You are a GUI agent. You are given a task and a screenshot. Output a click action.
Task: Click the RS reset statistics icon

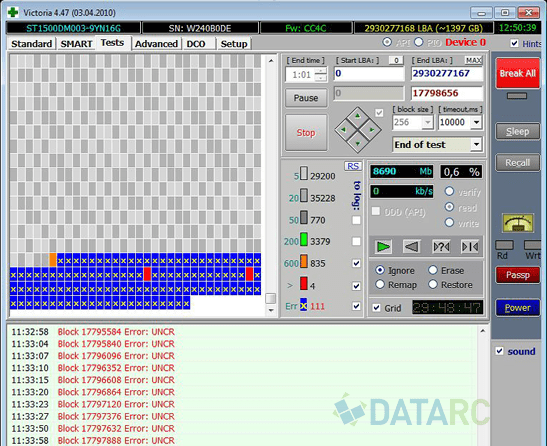click(x=353, y=166)
